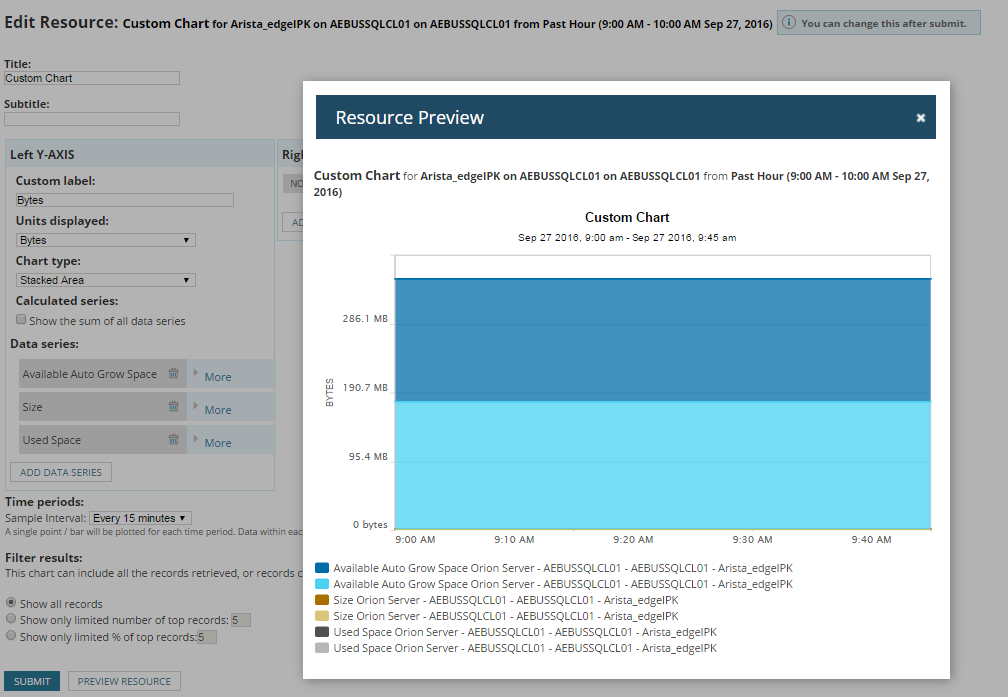Click Add Data Series button
Viewport: 1008px width, 697px height.
61,472
